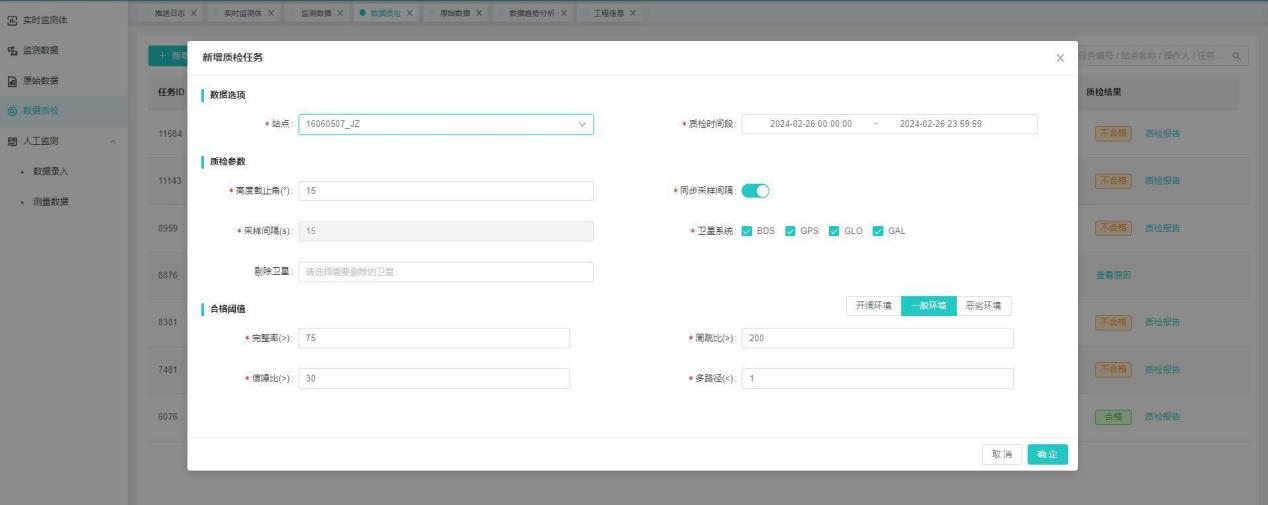Click the search magnifier icon

pyautogui.click(x=1236, y=57)
